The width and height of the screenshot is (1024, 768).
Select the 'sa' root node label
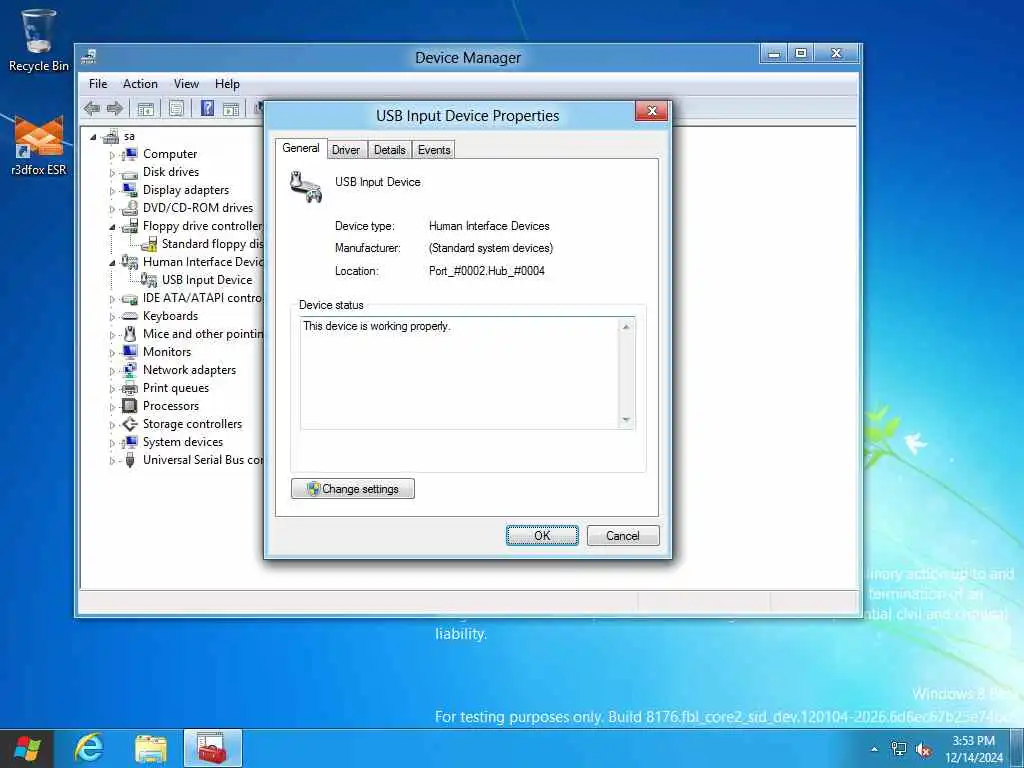pyautogui.click(x=129, y=136)
